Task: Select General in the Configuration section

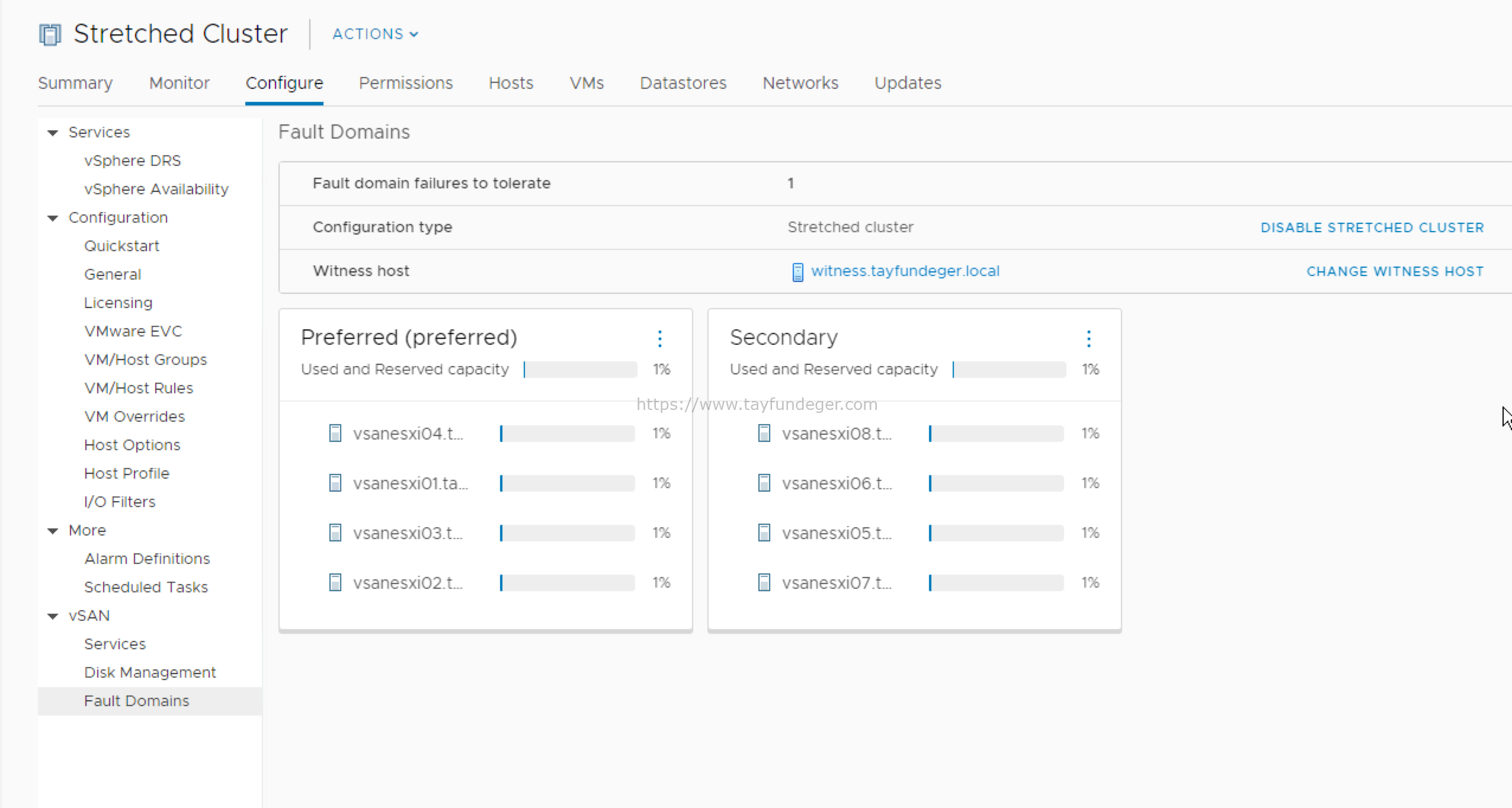Action: click(x=113, y=274)
